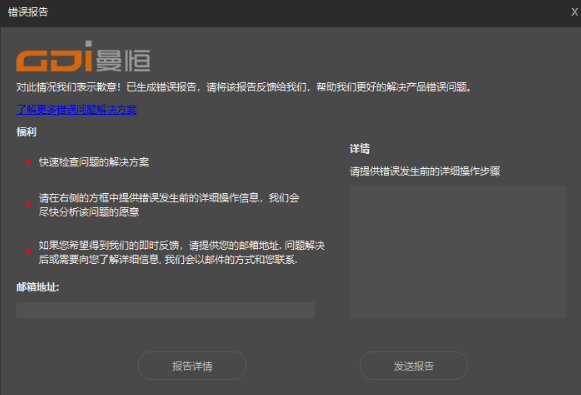Click into the 详情 operation steps text area
Viewport: 581px width, 395px height.
[458, 252]
